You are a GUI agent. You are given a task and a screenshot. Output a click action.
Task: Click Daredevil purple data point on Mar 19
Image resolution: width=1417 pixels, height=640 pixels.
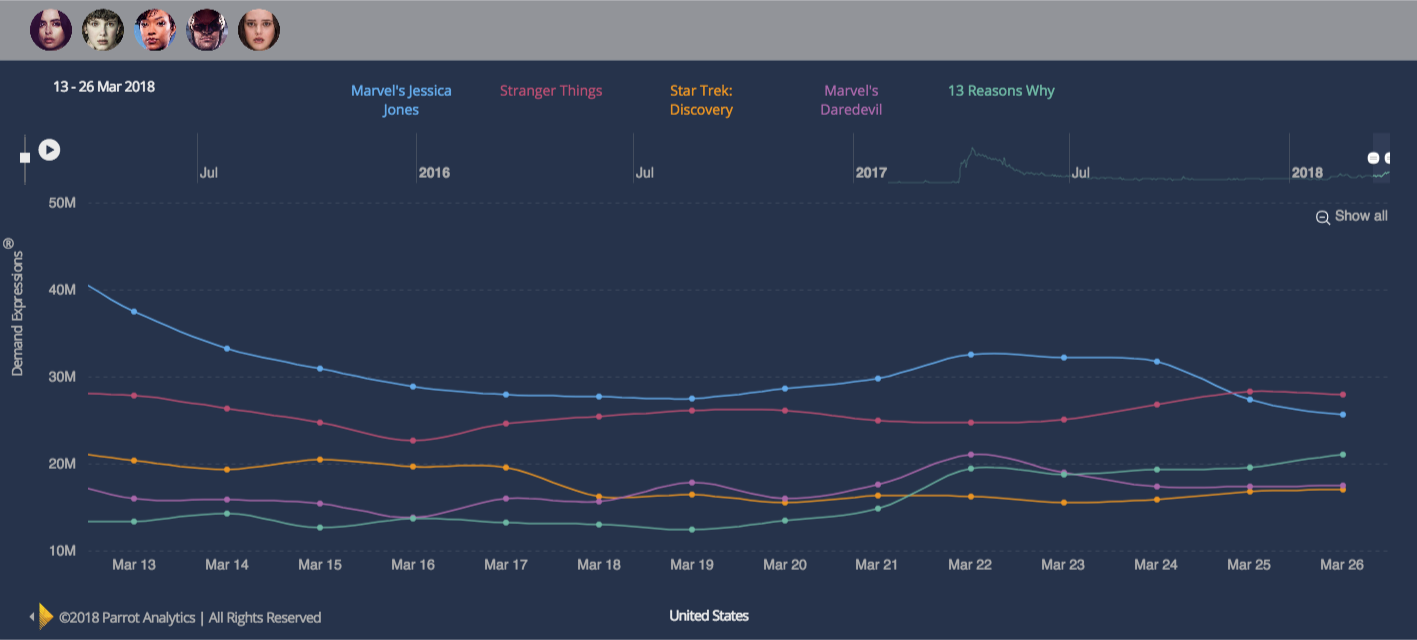point(692,483)
